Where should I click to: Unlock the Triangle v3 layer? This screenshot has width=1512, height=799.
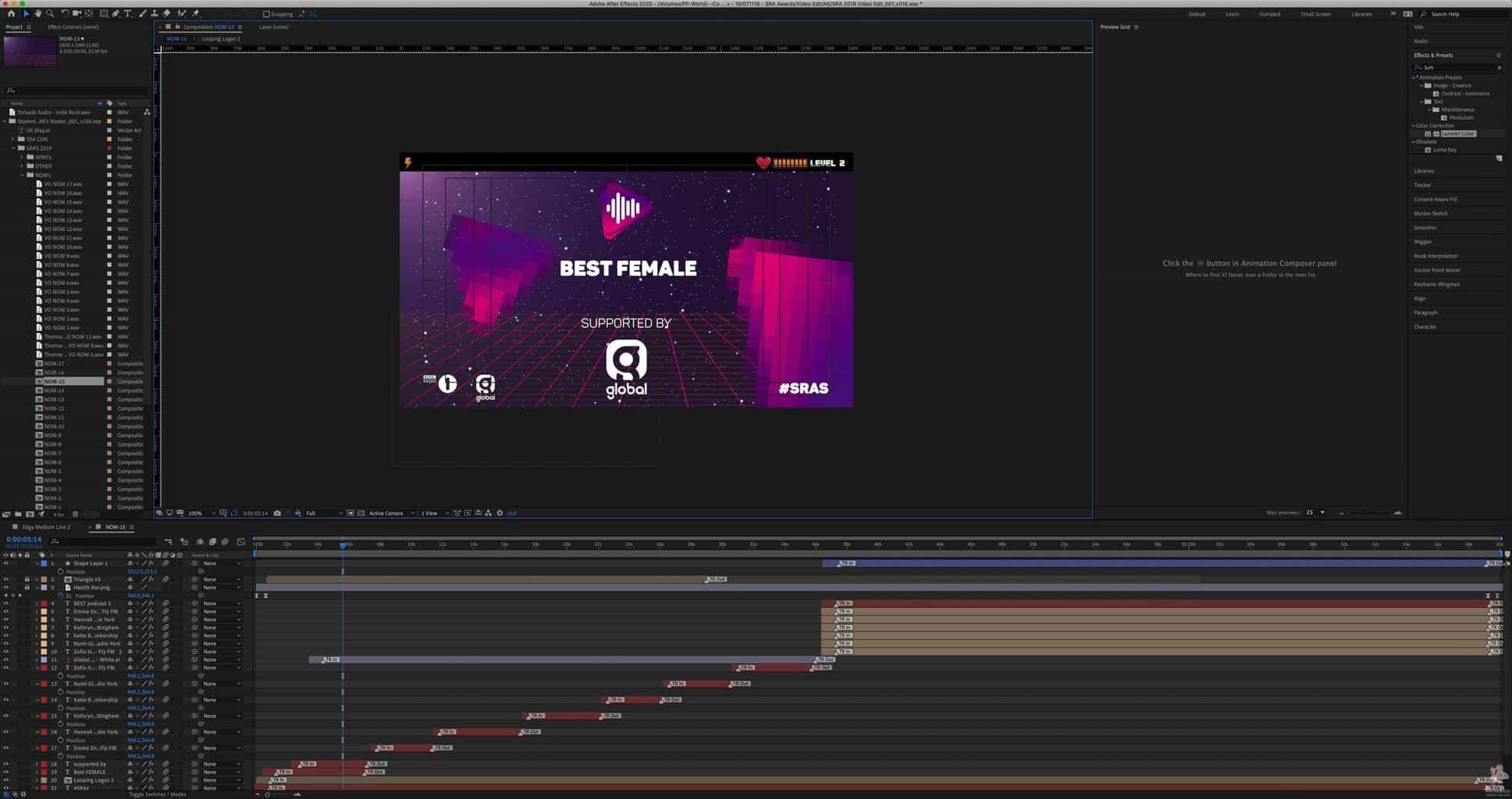point(27,580)
